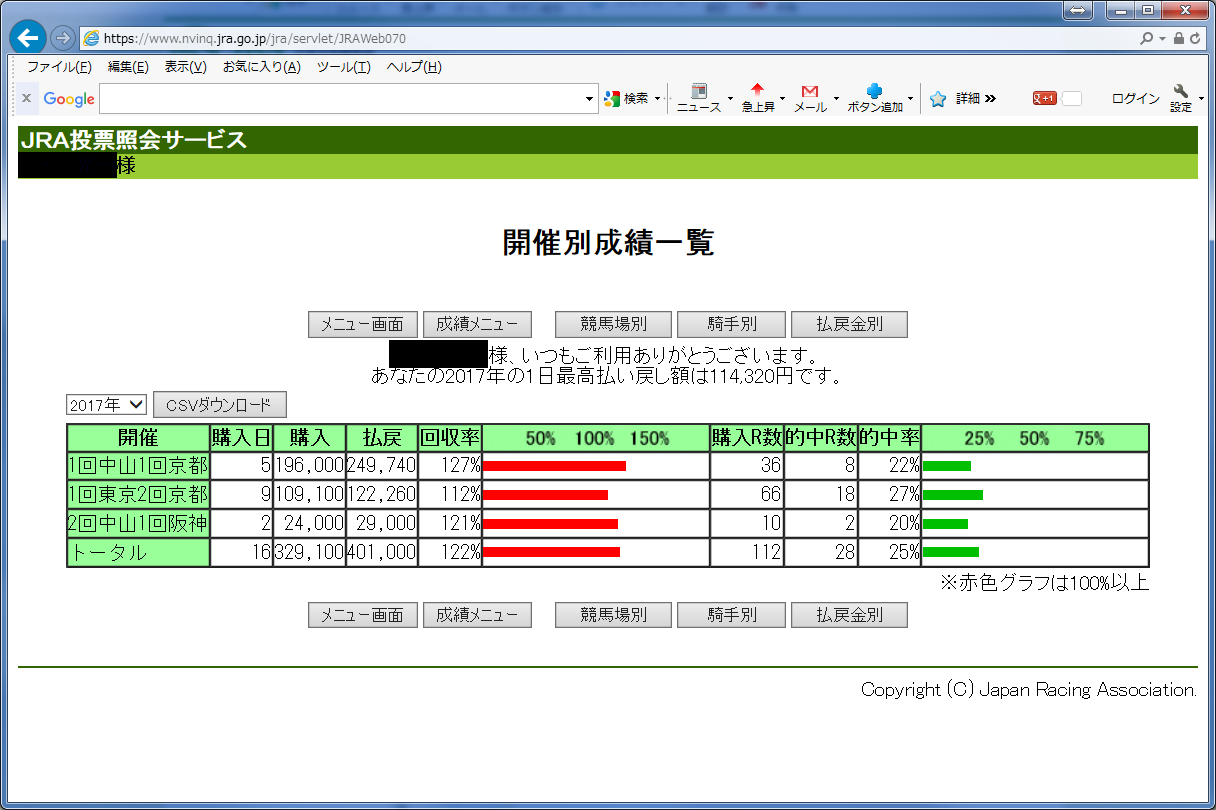Screen dimensions: 1216x810
Task: Click the 401,000 total payout cell
Action: coord(382,553)
